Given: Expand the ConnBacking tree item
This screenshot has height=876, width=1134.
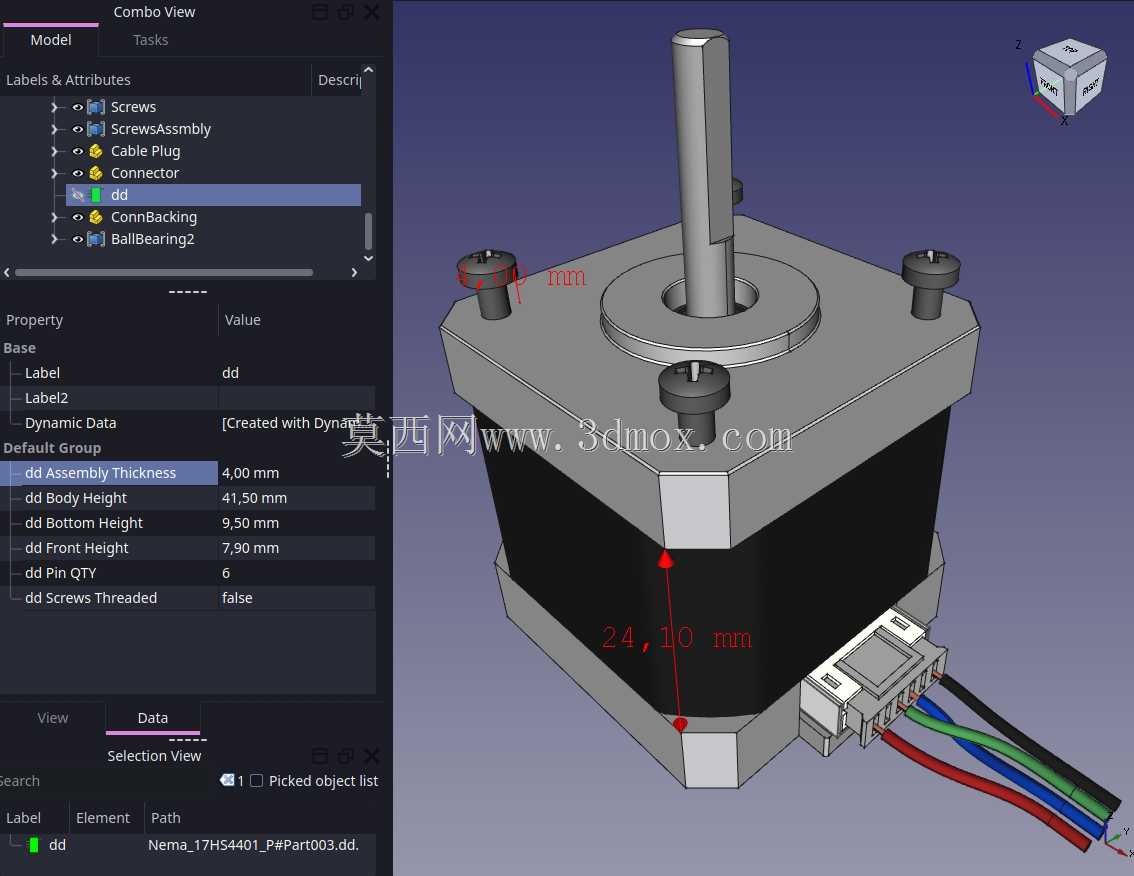Looking at the screenshot, I should (x=54, y=217).
